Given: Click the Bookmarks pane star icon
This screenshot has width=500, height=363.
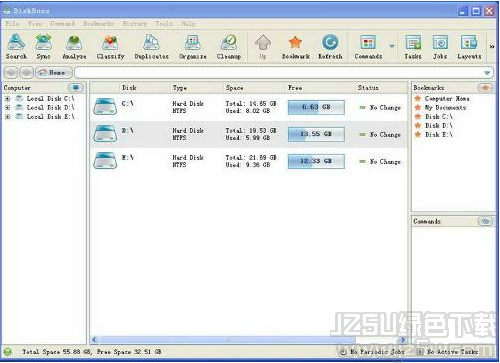Looking at the screenshot, I should [485, 88].
